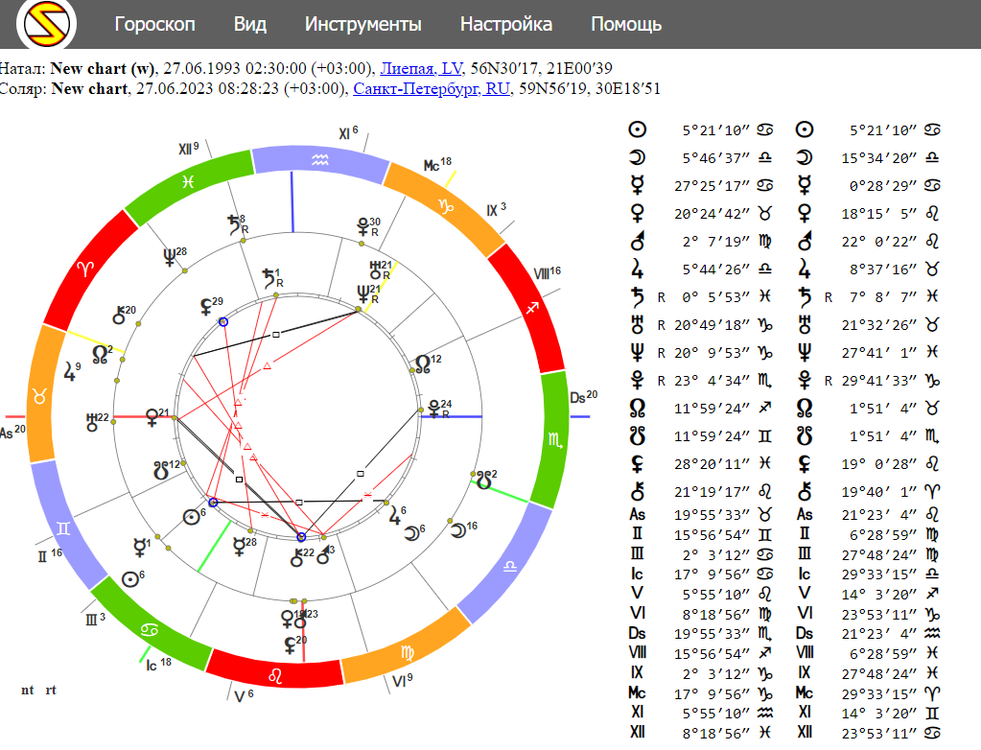This screenshot has height=750, width=981.
Task: Click the Scorpio segment of the zodiac ring
Action: 554,439
